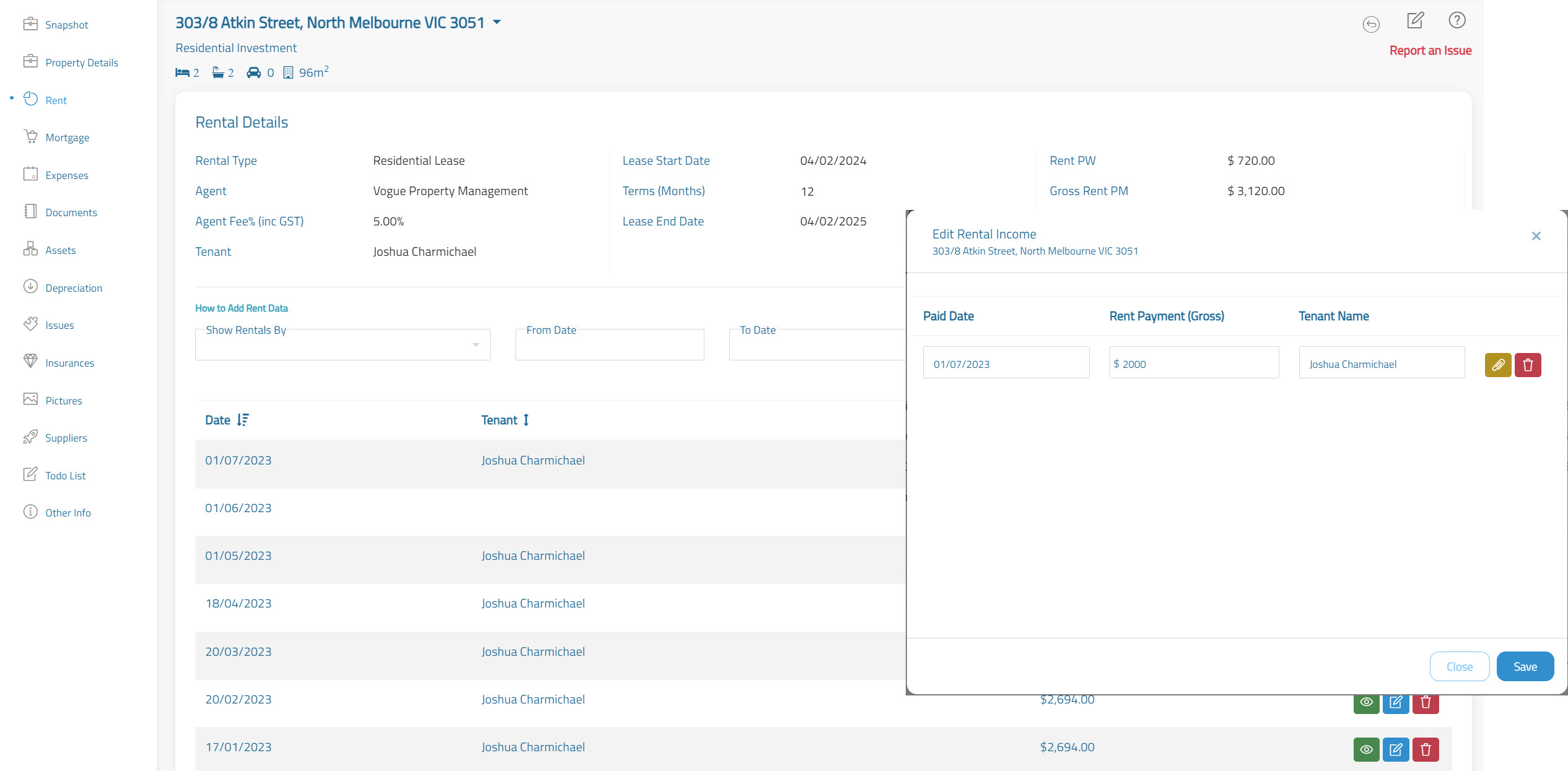Click the yellow attachment paperclip icon
Image resolution: width=1568 pixels, height=771 pixels.
coord(1497,365)
